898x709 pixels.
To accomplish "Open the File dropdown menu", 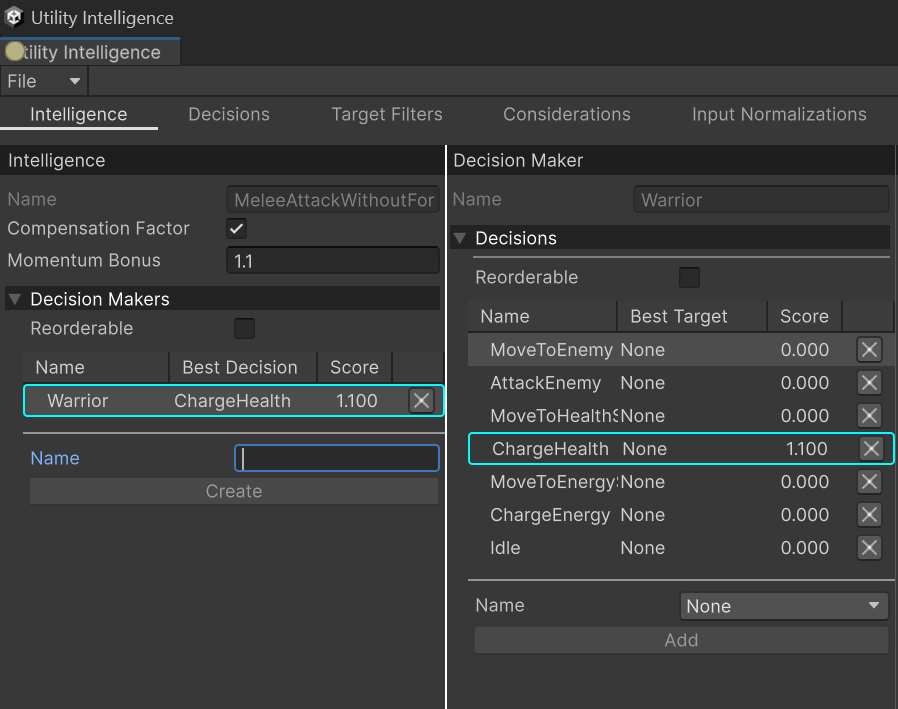I will coord(44,81).
